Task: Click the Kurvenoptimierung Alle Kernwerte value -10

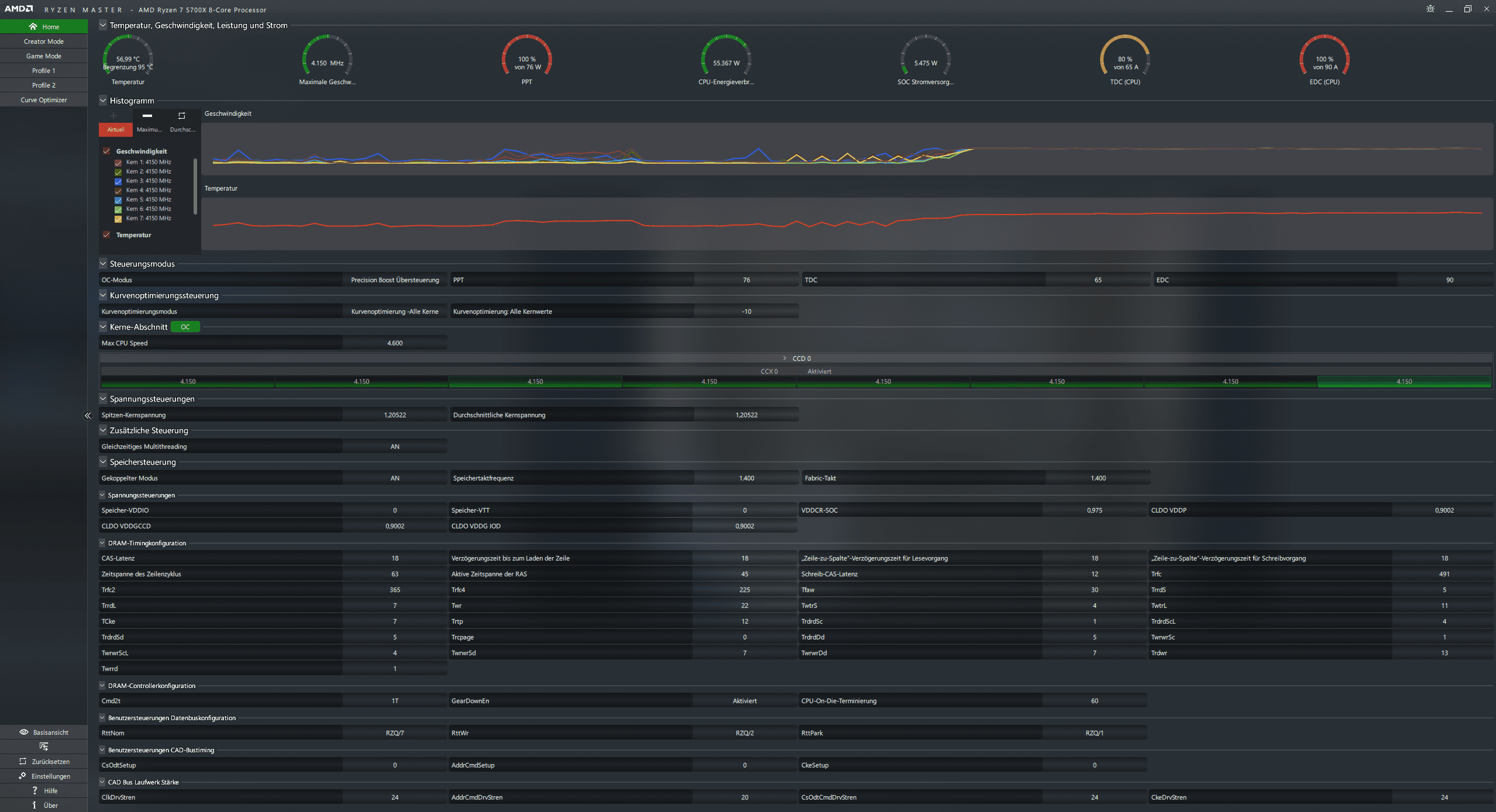Action: point(746,312)
